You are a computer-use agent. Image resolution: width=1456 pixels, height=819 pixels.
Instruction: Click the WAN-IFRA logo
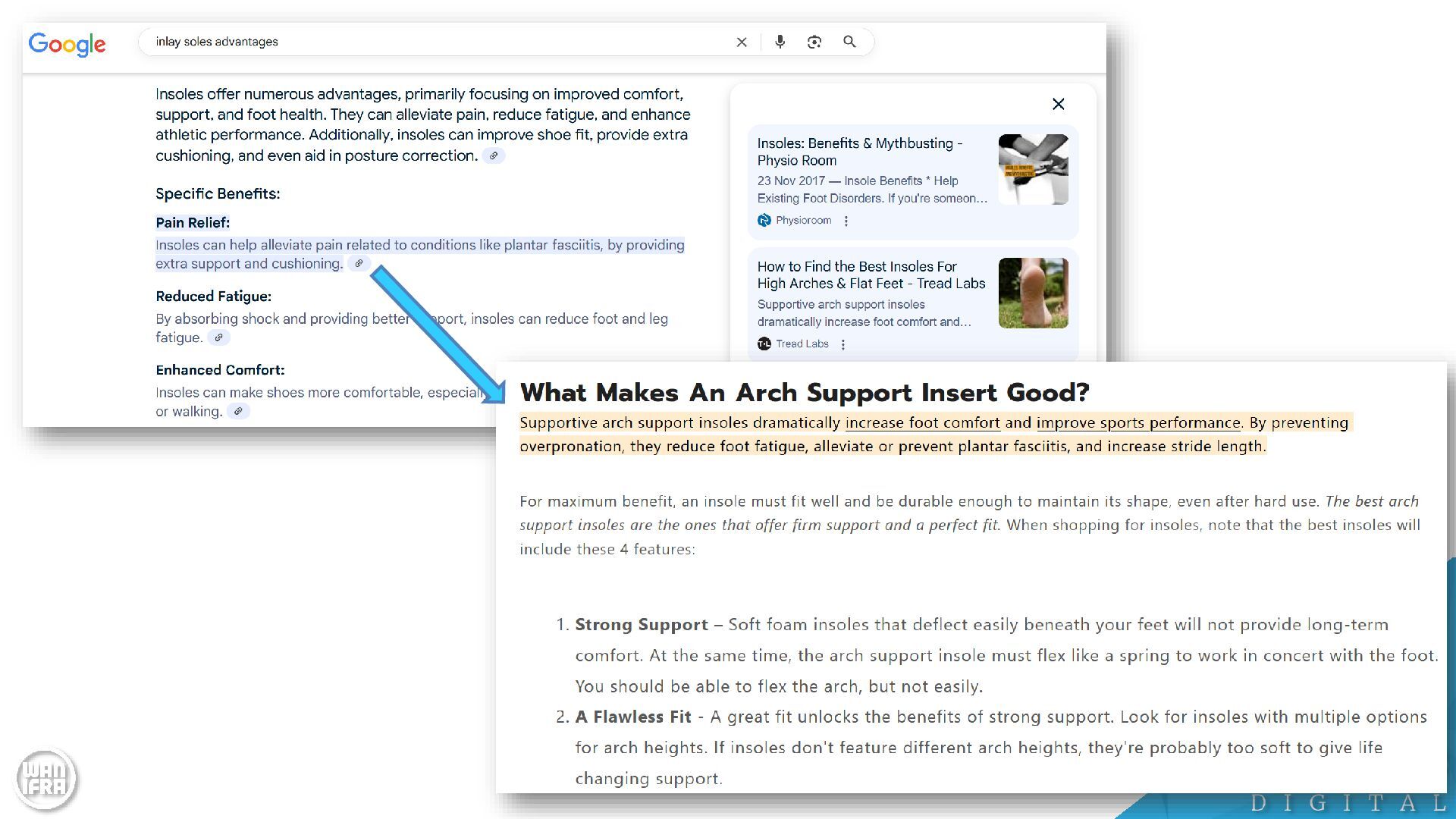pos(45,778)
